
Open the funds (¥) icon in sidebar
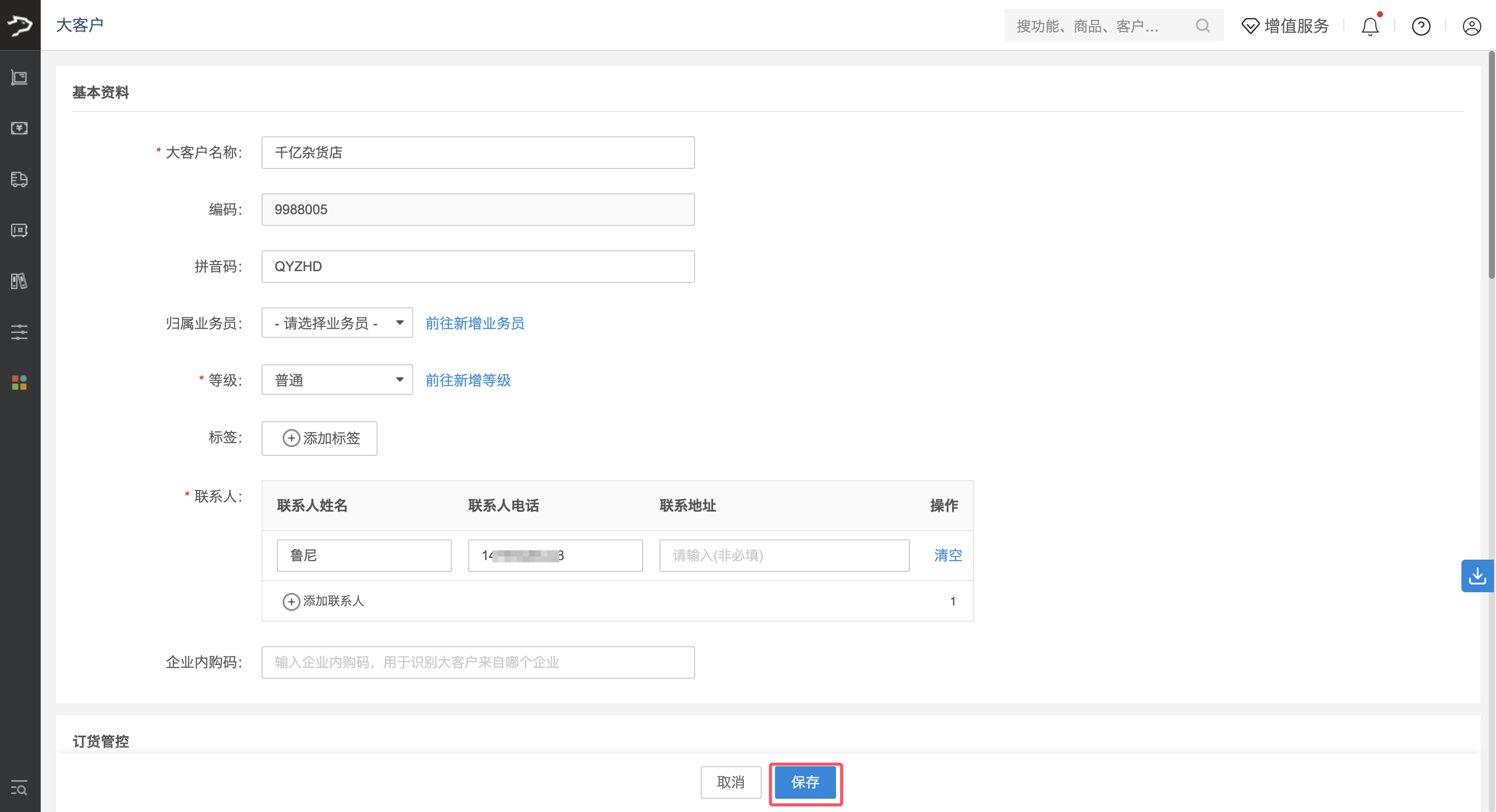(x=19, y=128)
